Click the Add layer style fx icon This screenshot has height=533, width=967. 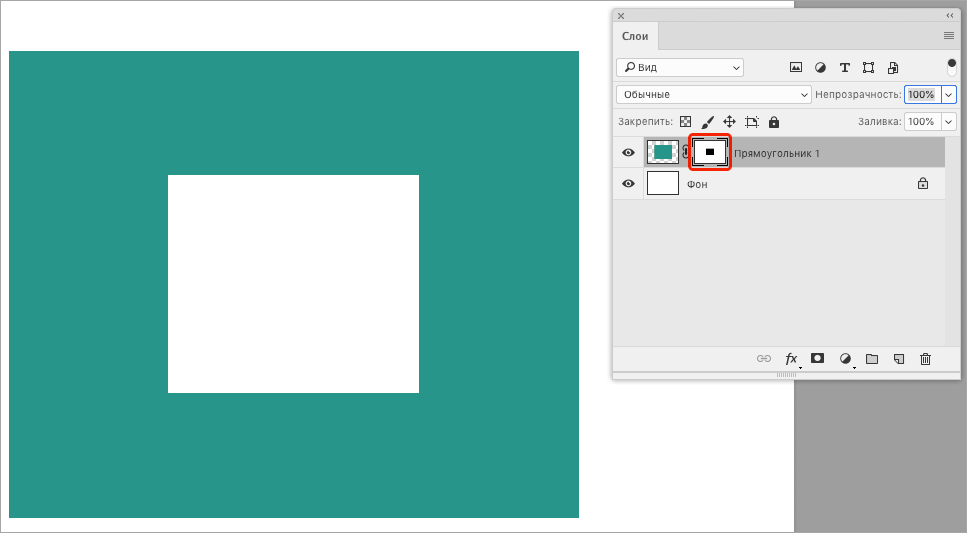point(791,358)
